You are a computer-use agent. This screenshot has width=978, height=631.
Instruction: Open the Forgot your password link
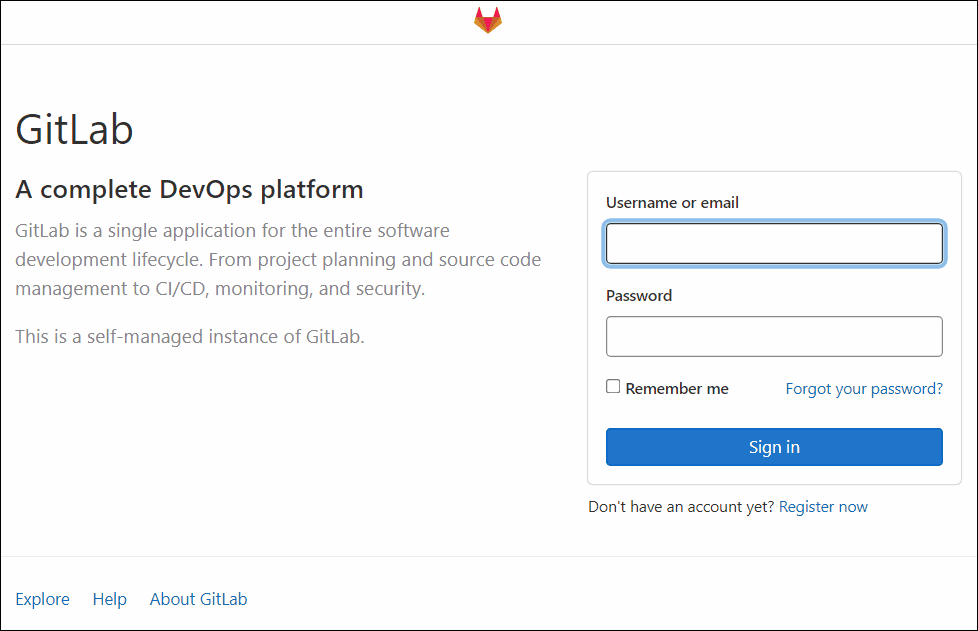[864, 389]
